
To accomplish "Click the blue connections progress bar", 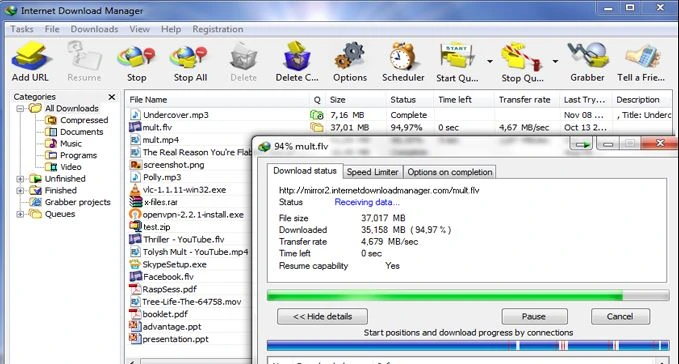I will tap(468, 345).
